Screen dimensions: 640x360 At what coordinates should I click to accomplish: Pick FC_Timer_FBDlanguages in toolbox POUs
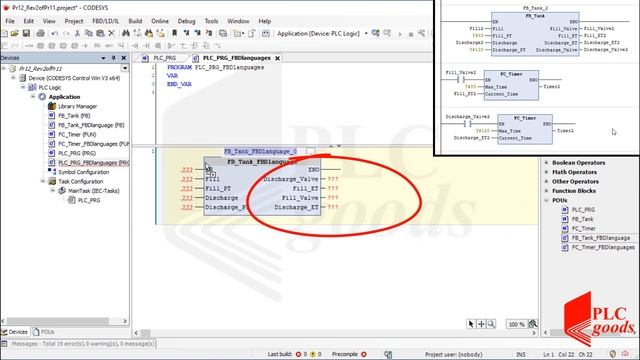[x=602, y=247]
